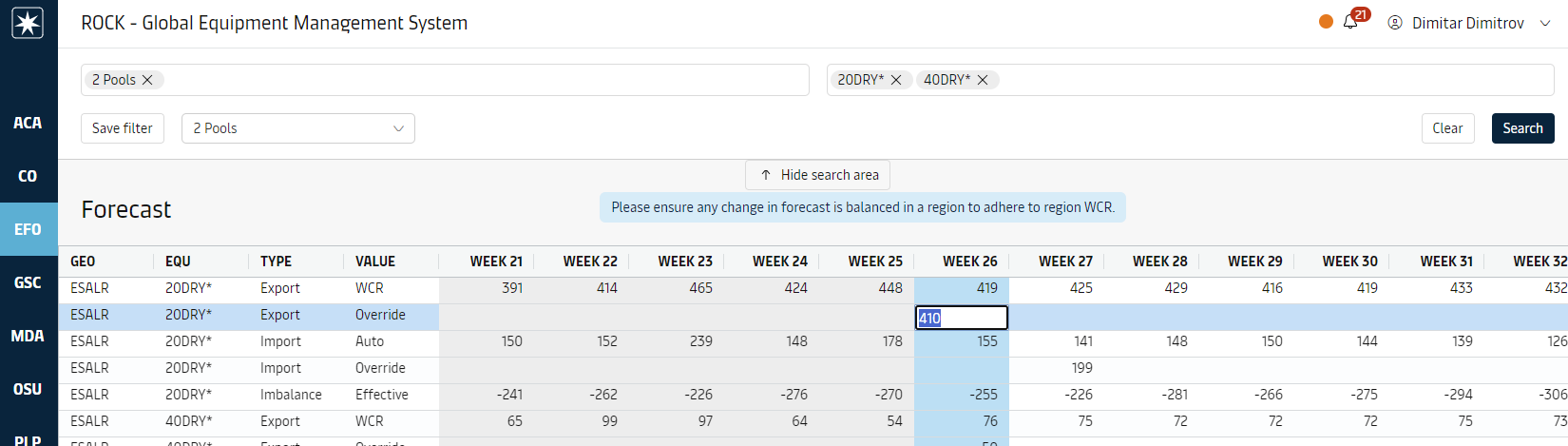The image size is (1568, 446).
Task: Click the Save filter button
Action: click(123, 128)
